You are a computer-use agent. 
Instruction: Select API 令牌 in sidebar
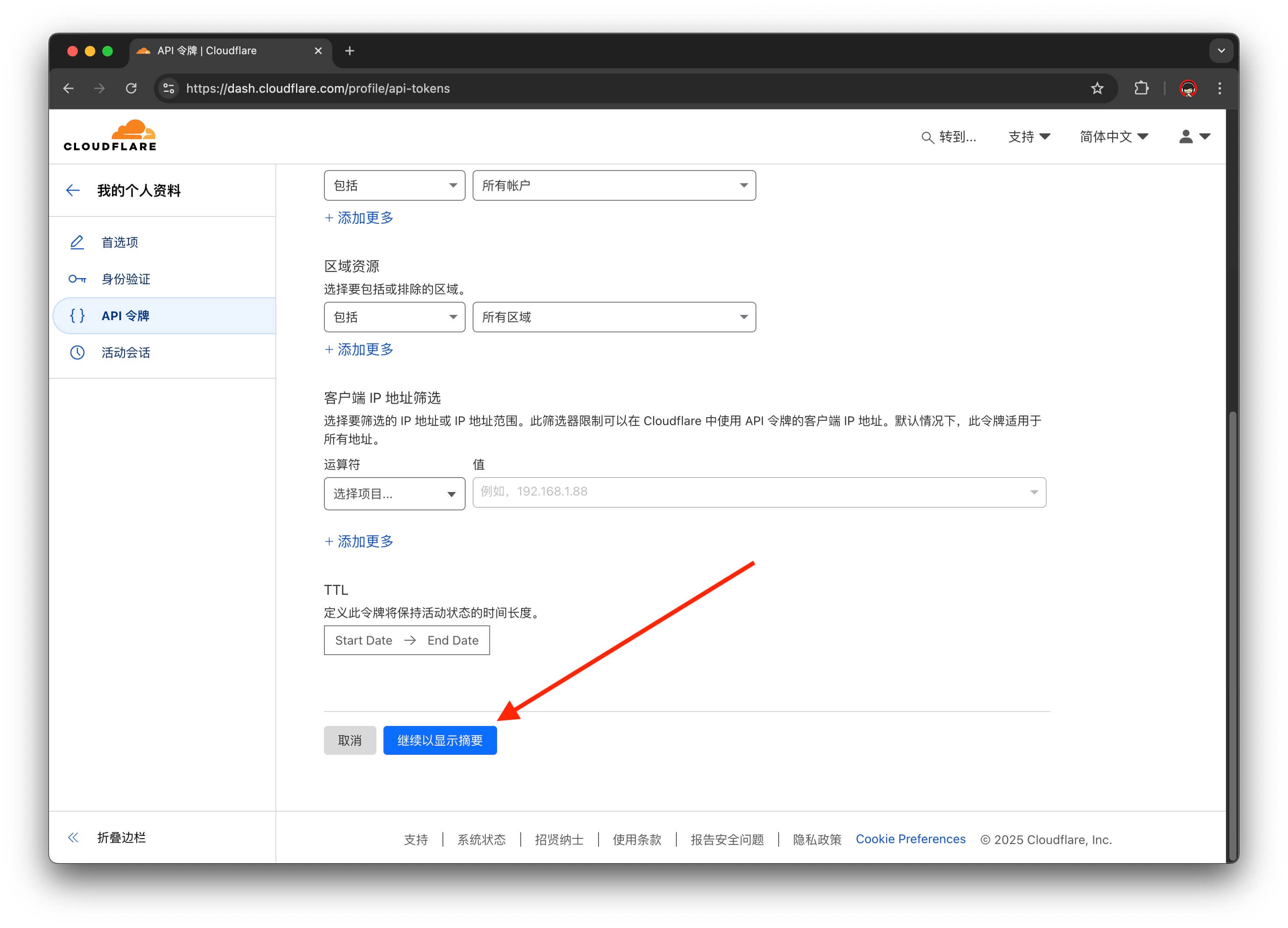165,316
